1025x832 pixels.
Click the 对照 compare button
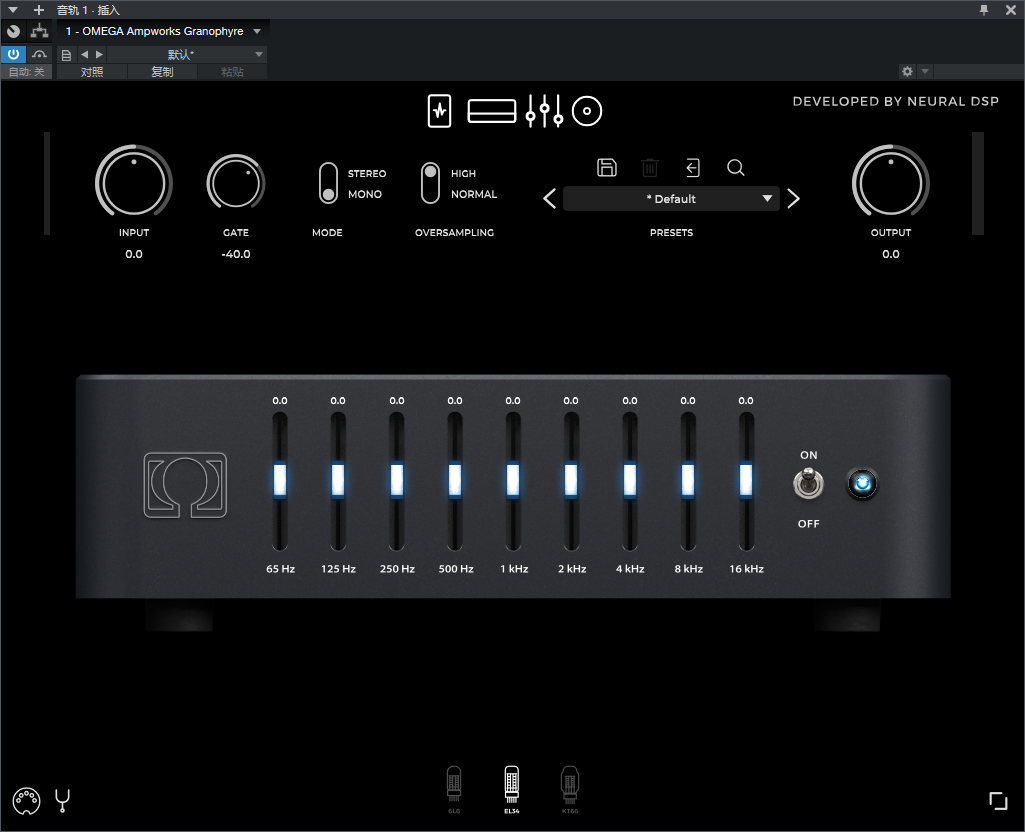[92, 71]
